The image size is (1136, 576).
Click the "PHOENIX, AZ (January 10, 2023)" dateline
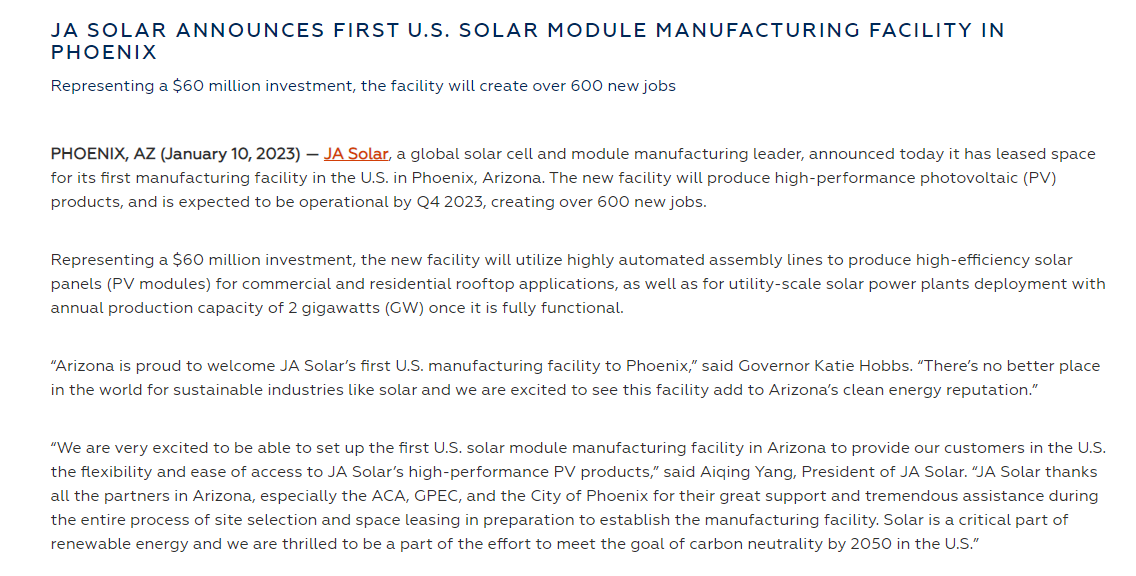(x=175, y=154)
